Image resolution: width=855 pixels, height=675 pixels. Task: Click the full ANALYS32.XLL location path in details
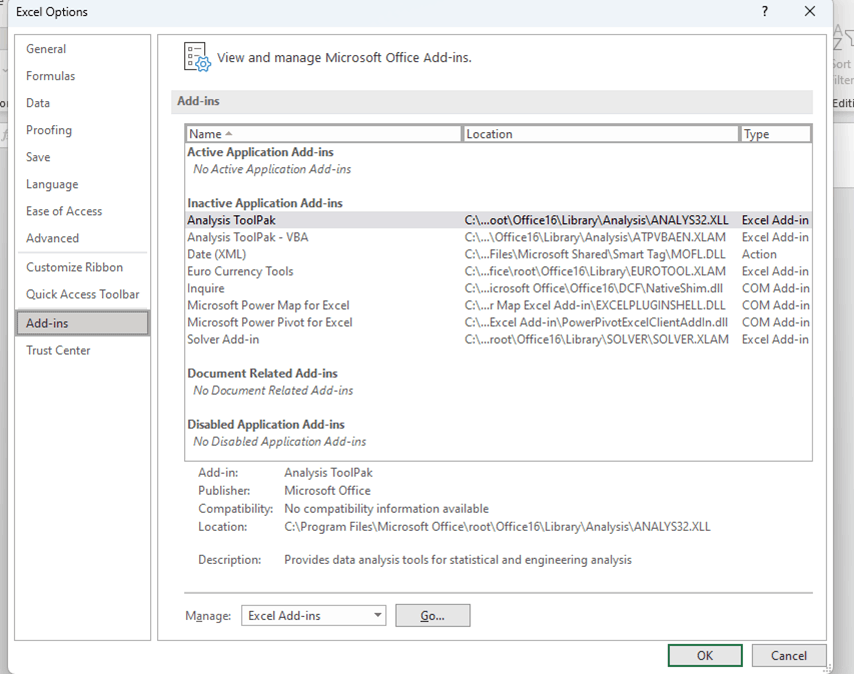(497, 527)
